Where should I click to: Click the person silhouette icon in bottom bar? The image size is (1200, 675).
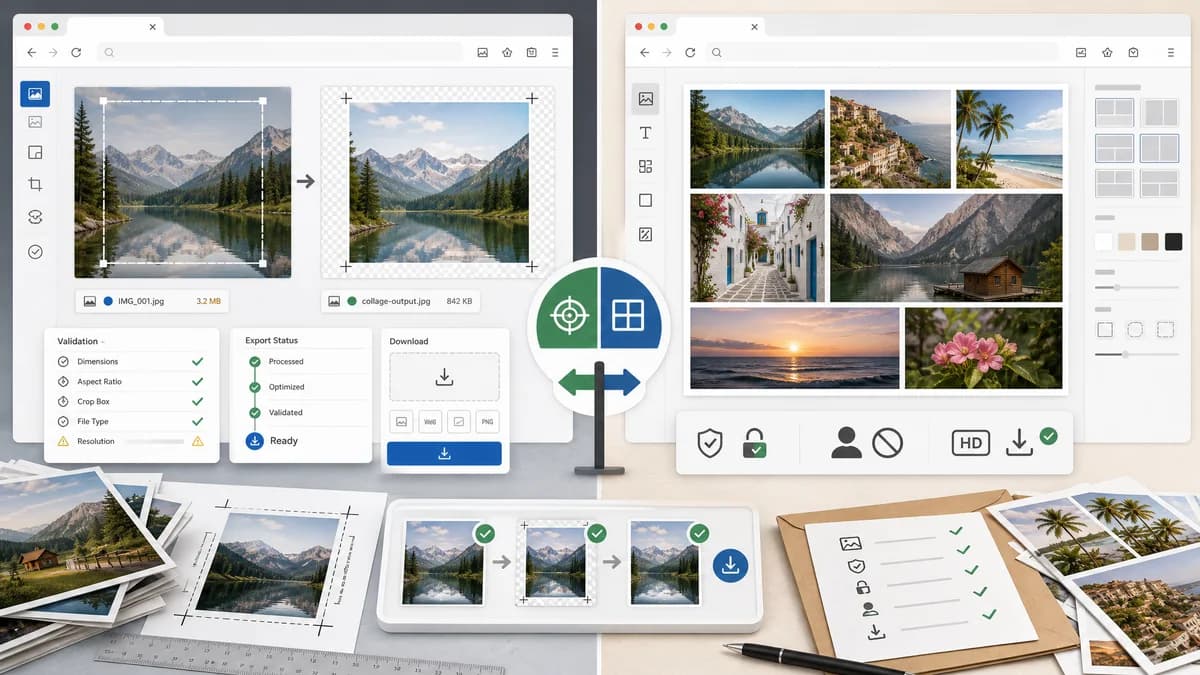coord(846,443)
